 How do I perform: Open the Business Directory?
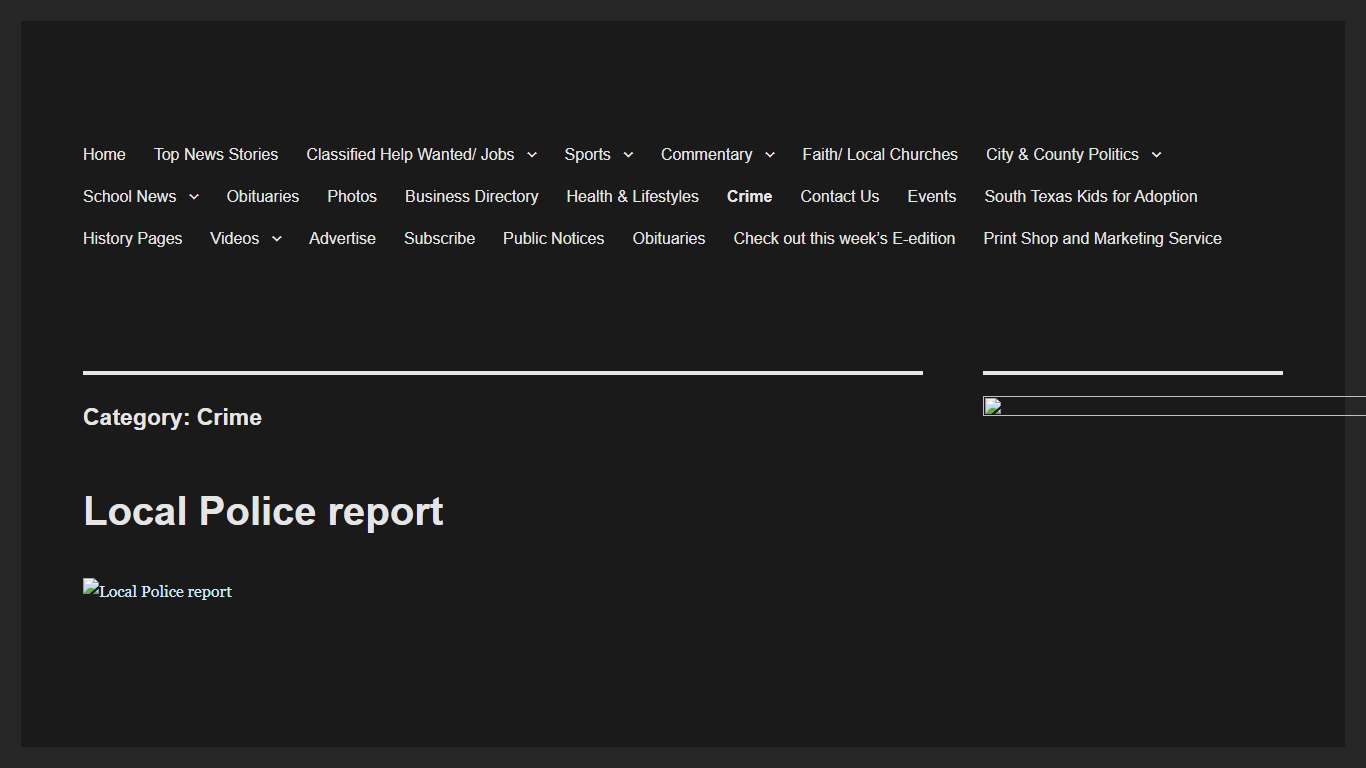[471, 196]
